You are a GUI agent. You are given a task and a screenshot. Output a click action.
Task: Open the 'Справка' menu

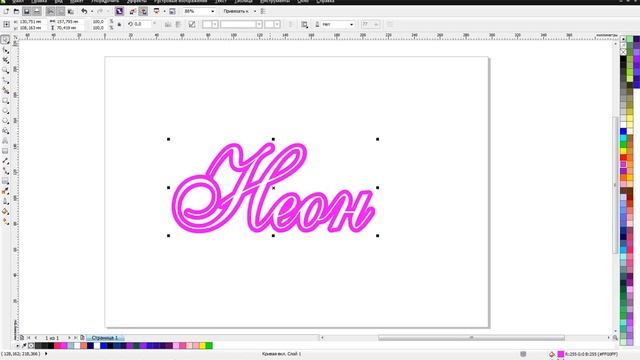[x=325, y=2]
